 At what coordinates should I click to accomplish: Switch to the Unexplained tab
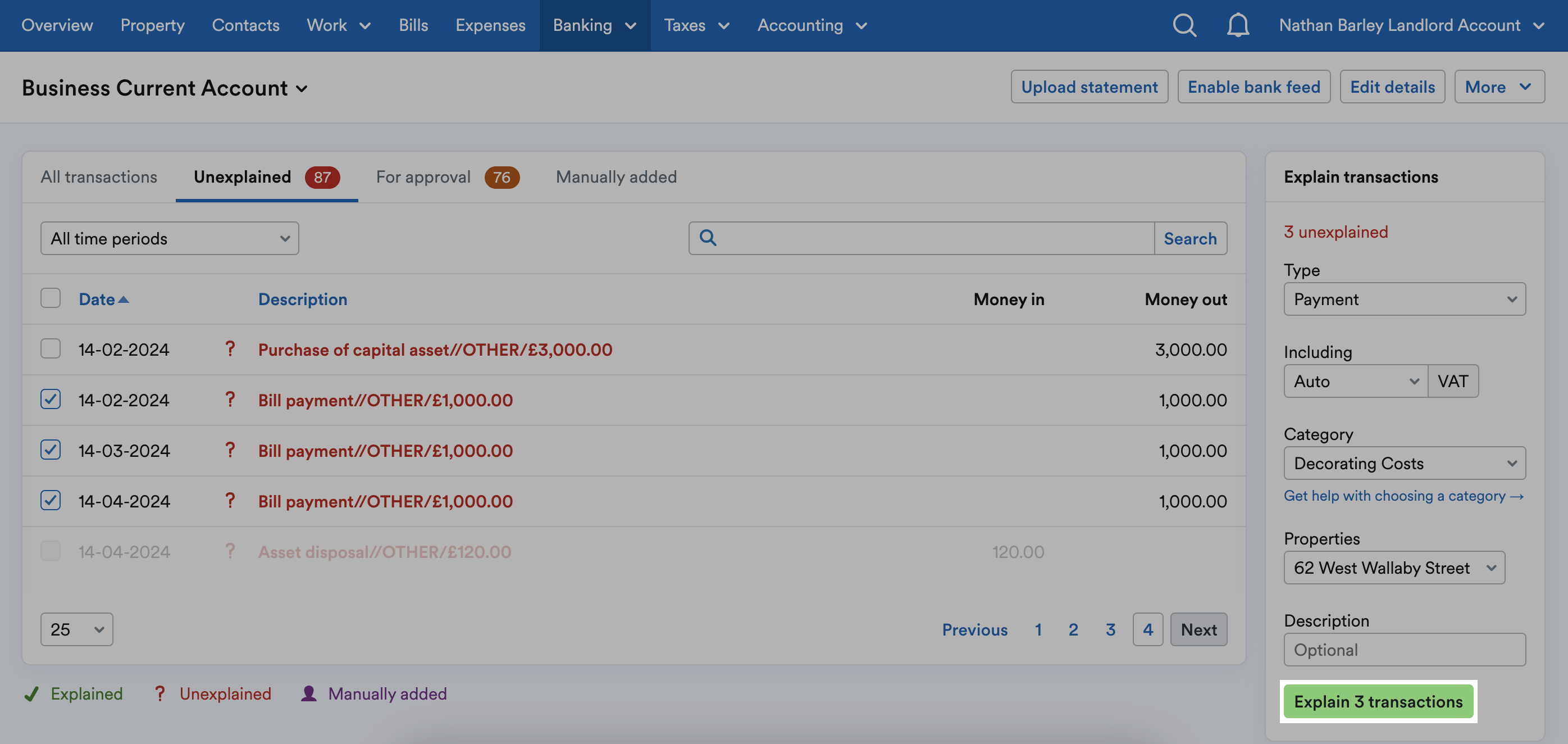pyautogui.click(x=267, y=176)
